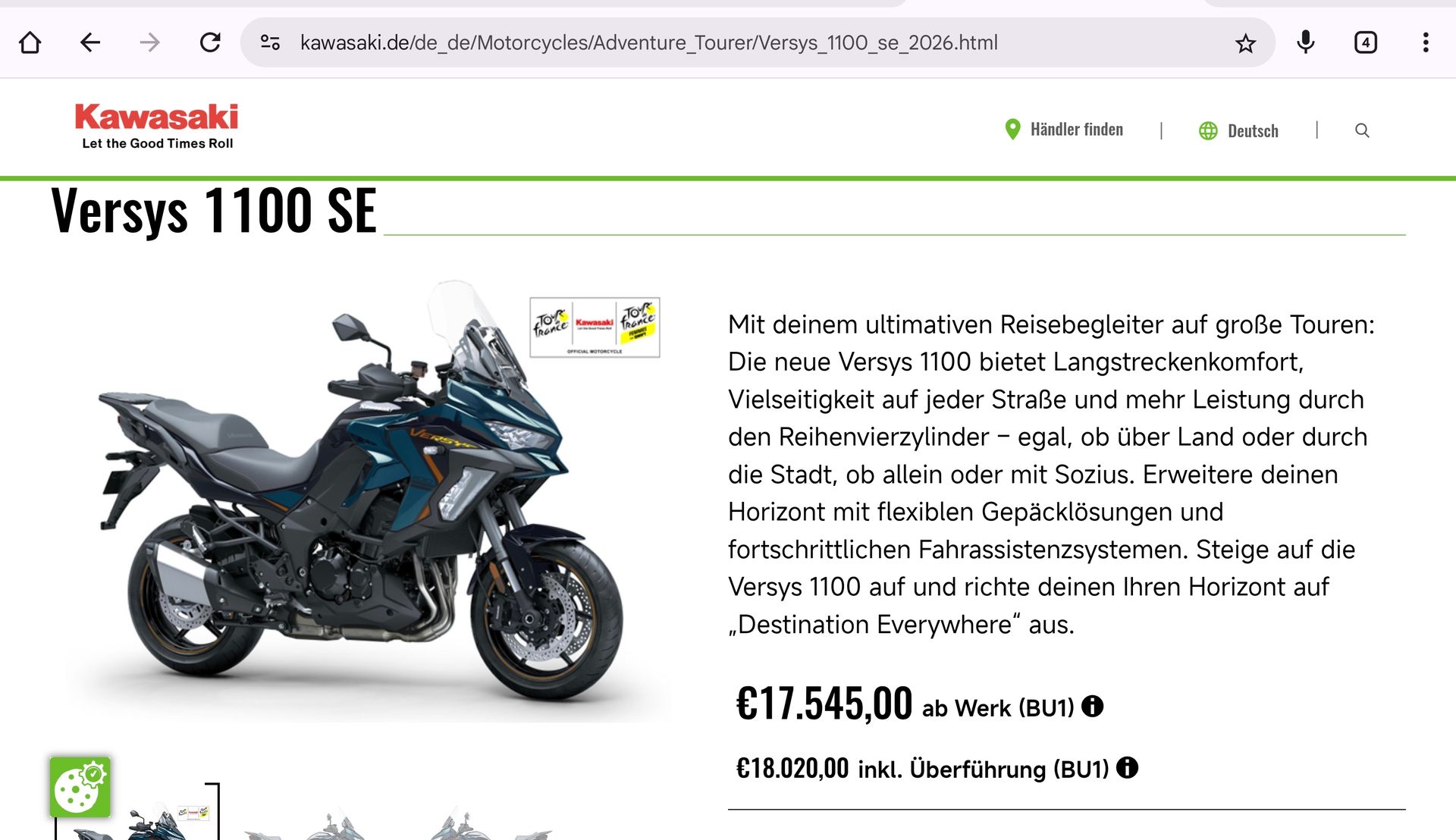Show info for ab Werk price
1456x840 pixels.
1092,707
